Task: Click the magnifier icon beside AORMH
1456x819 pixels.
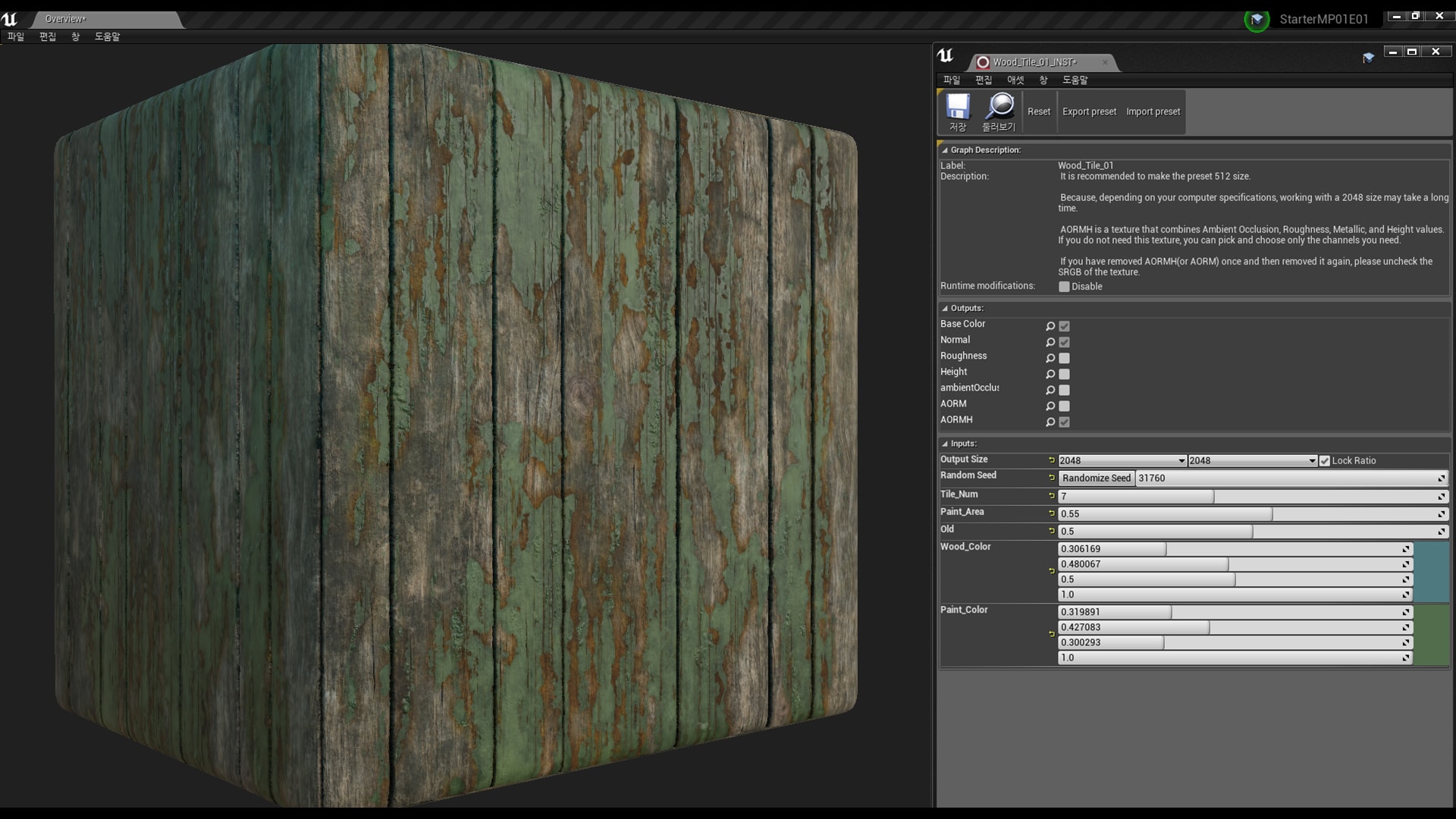Action: 1050,422
